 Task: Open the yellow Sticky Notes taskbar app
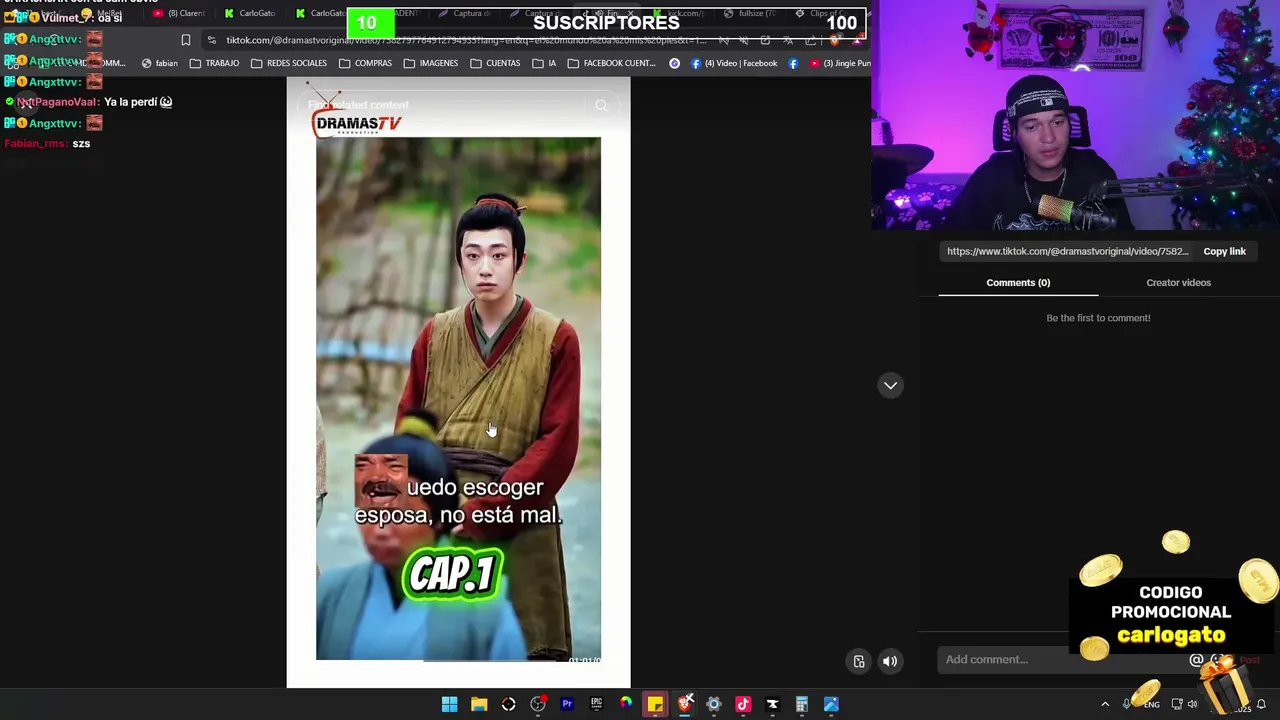pyautogui.click(x=655, y=704)
